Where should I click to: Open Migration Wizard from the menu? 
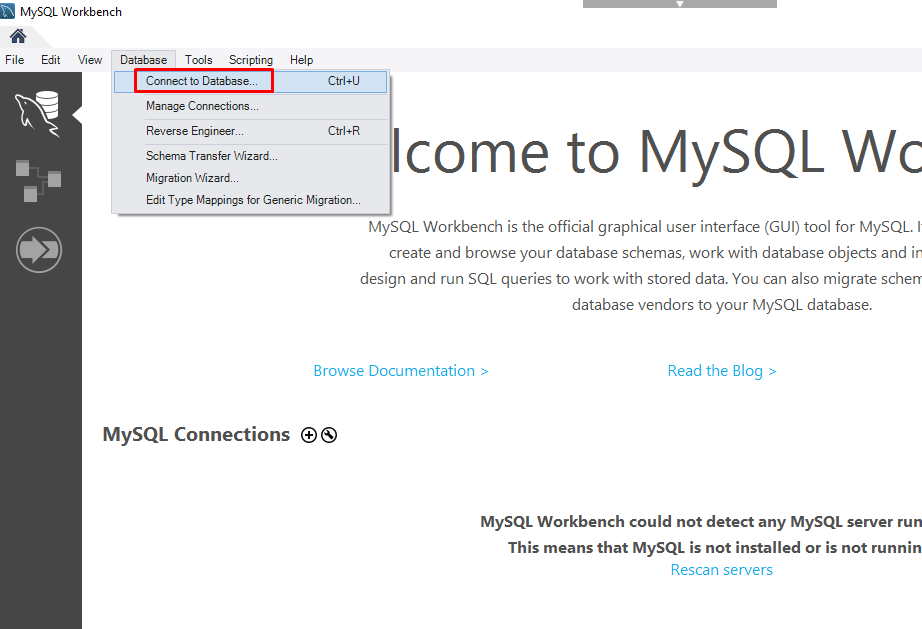(x=192, y=178)
